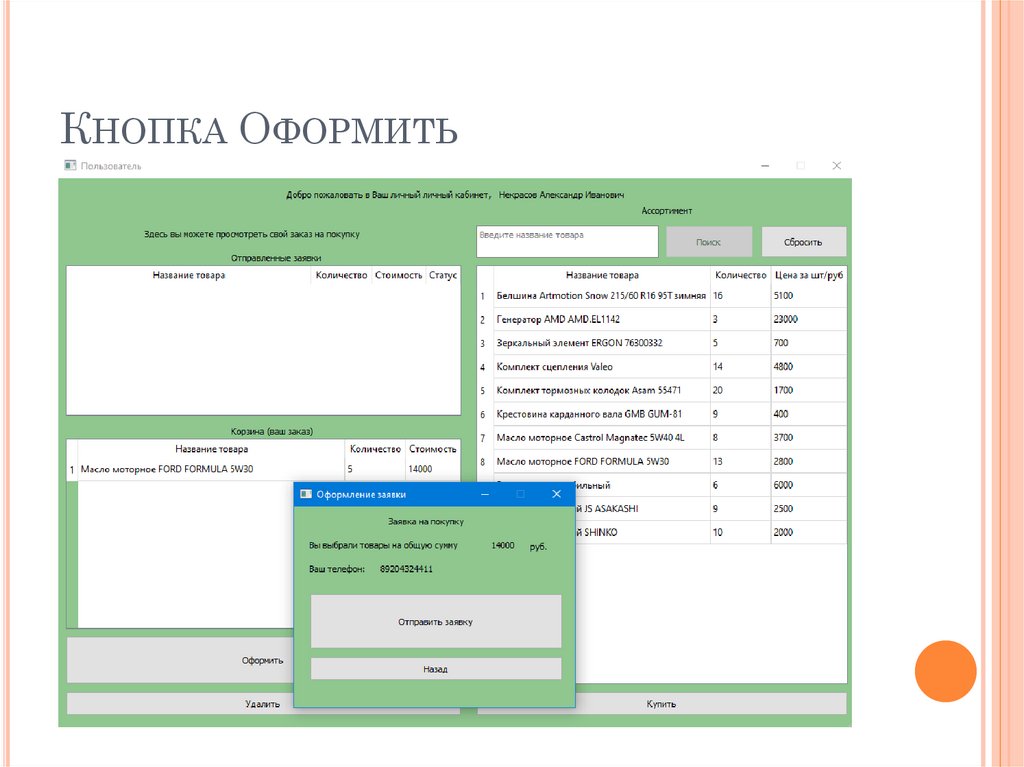Focus the product name search field
Image resolution: width=1024 pixels, height=767 pixels.
click(x=567, y=241)
